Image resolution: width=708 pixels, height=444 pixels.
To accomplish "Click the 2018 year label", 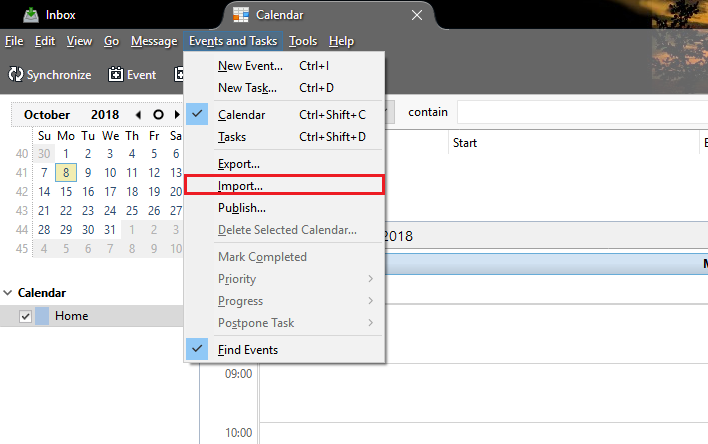I will (x=105, y=115).
